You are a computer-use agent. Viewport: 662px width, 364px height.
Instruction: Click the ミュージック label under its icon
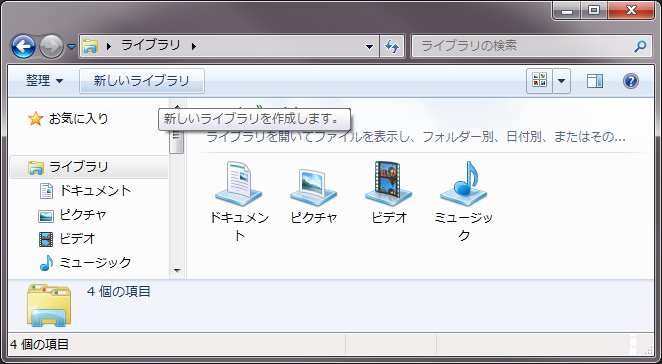click(x=464, y=226)
